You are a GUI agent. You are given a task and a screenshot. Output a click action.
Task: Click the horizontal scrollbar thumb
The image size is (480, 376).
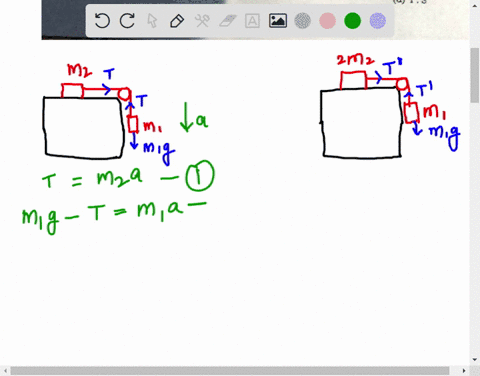click(230, 371)
